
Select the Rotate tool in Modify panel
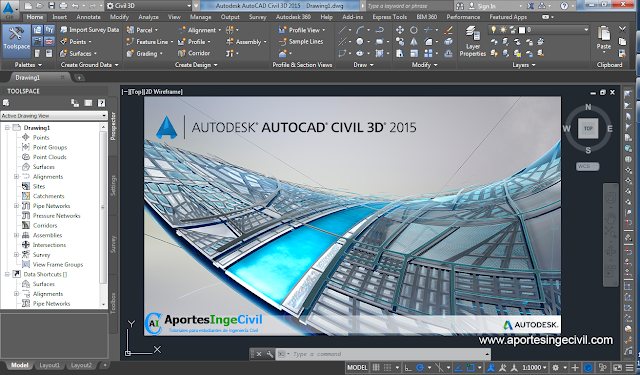(414, 30)
